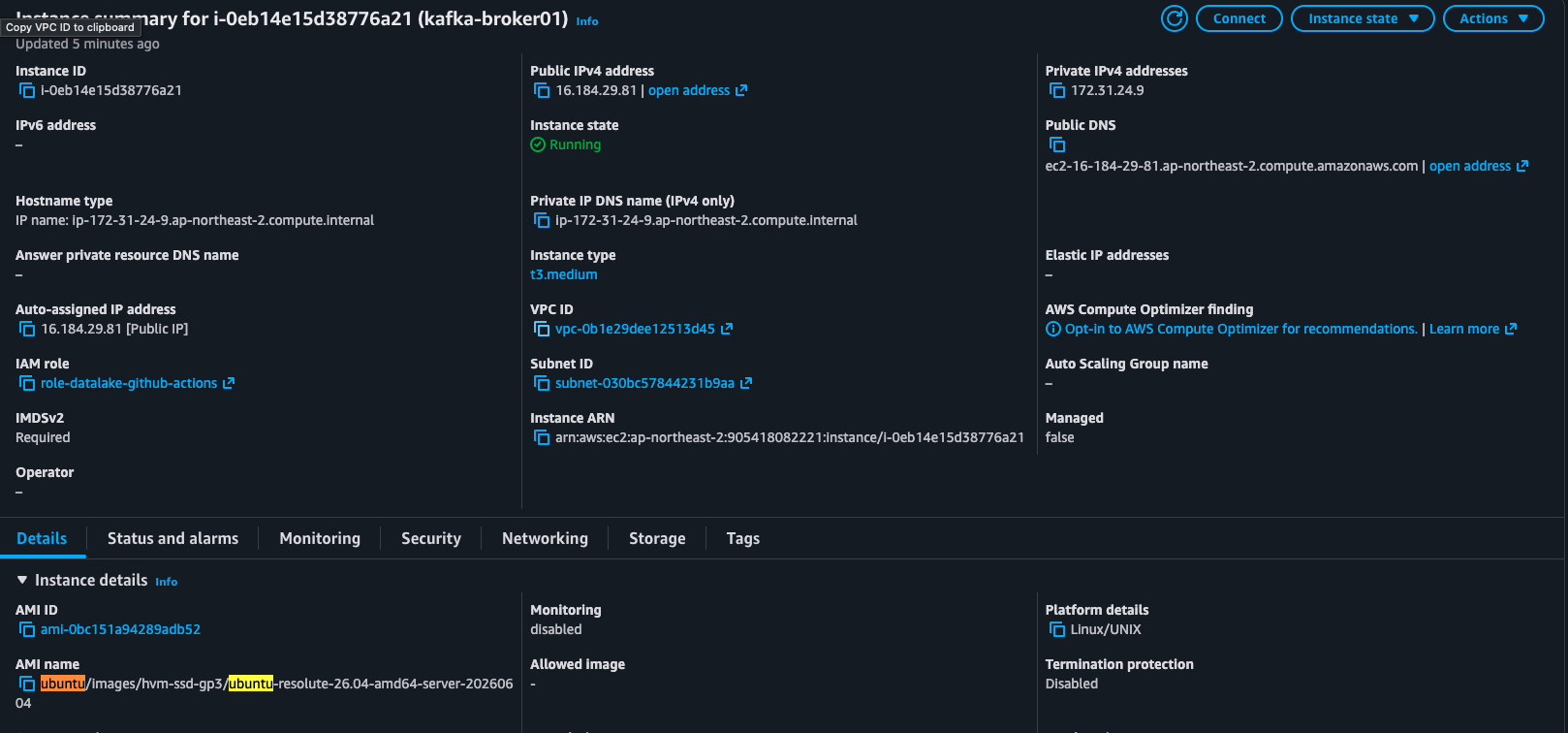Viewport: 1568px width, 733px height.
Task: Open the t3.medium instance type link
Action: [564, 274]
